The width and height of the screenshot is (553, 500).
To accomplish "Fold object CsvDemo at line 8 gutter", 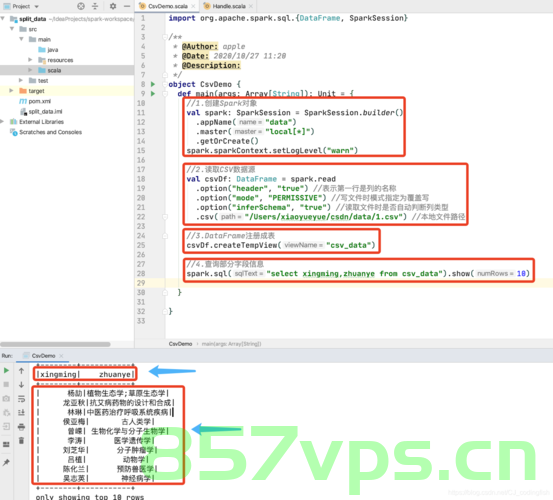I will point(165,84).
